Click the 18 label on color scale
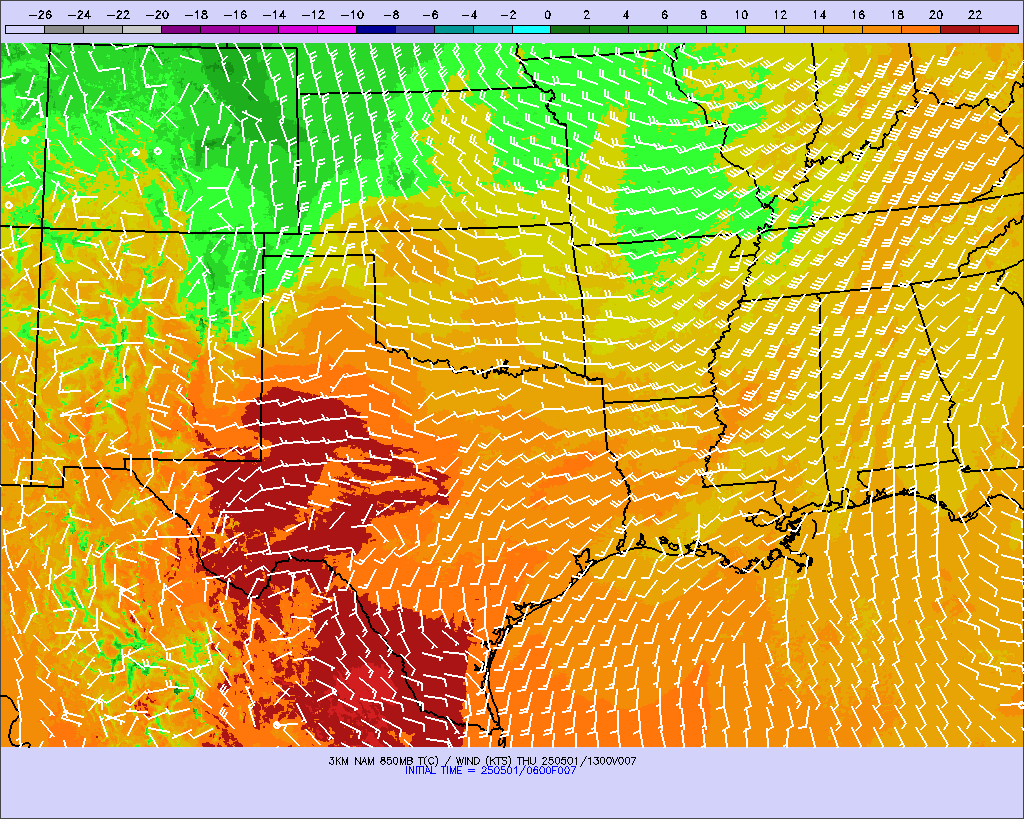Image resolution: width=1024 pixels, height=819 pixels. (x=897, y=14)
